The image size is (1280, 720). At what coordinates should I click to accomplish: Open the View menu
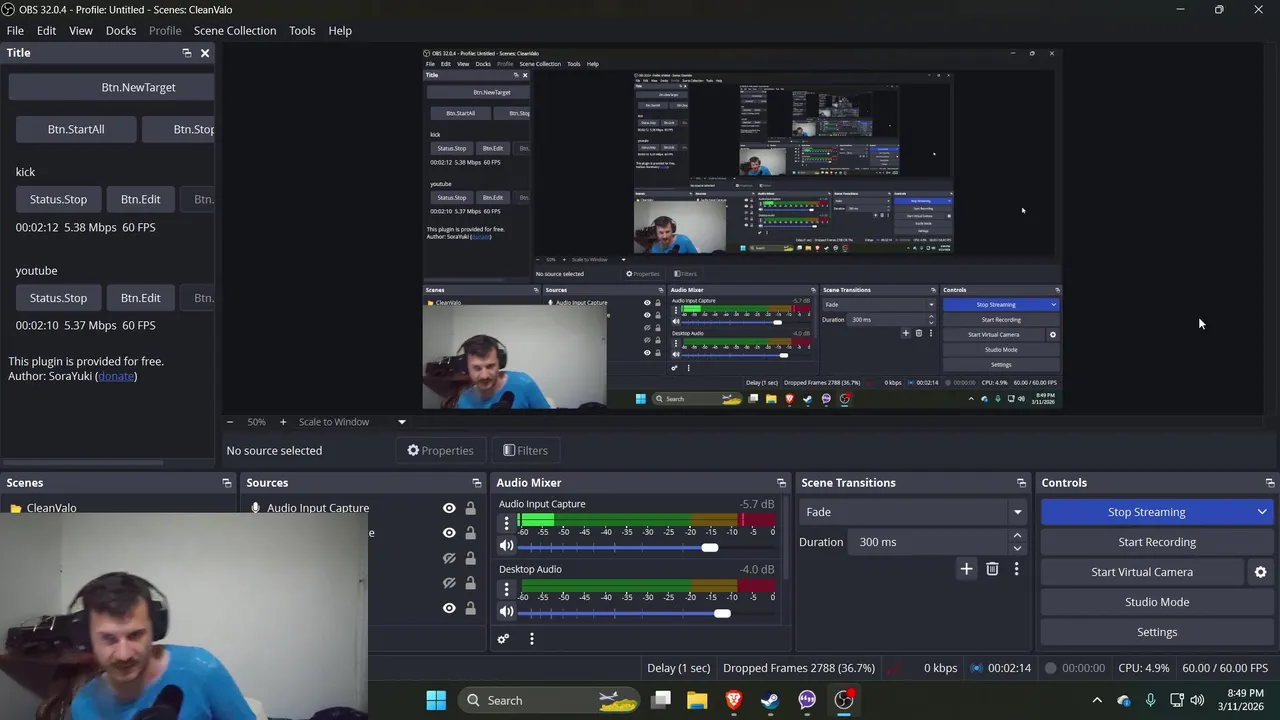pos(81,31)
